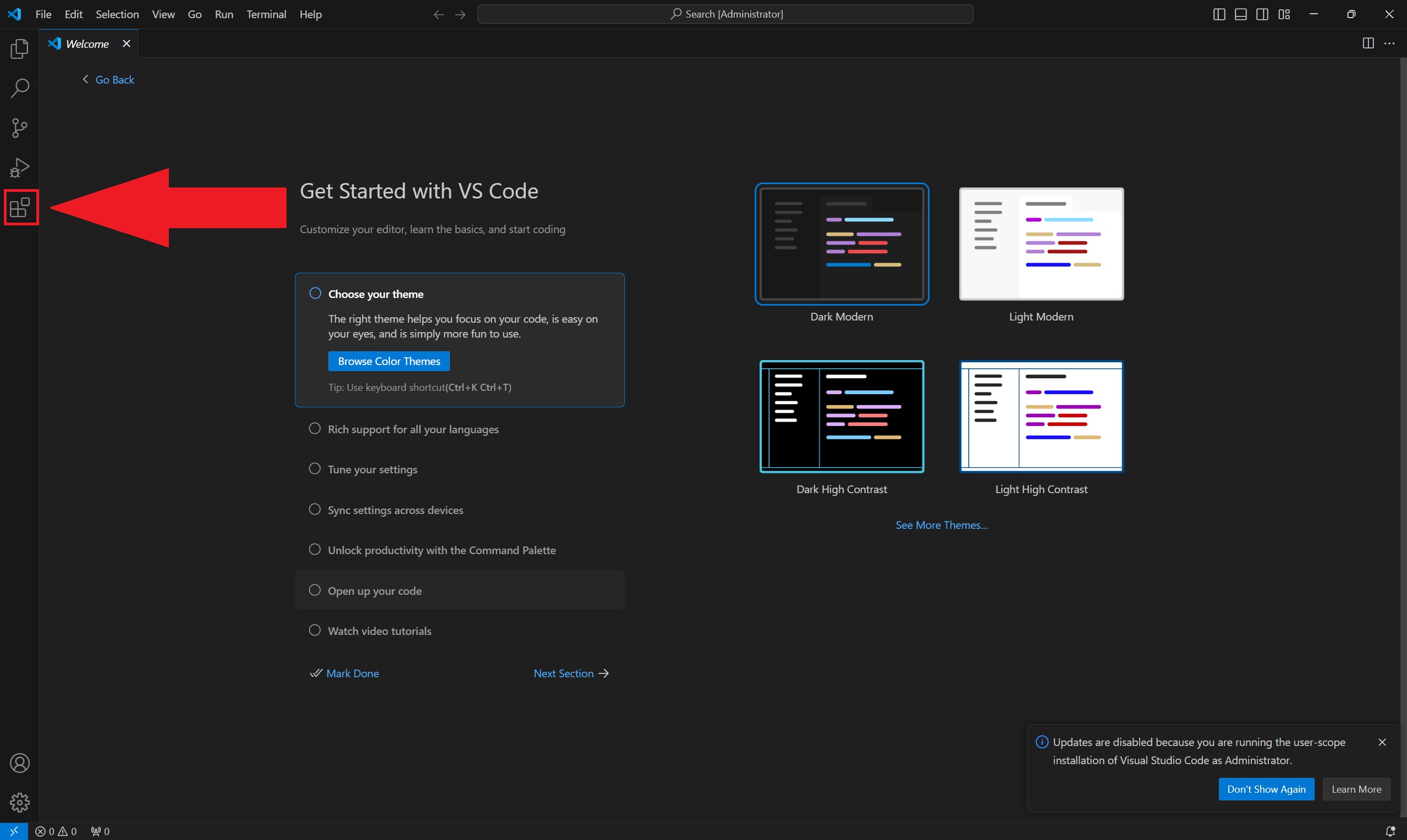Screen dimensions: 1407x840
Task: Toggle the secondary side bar layout icon
Action: 1262,14
